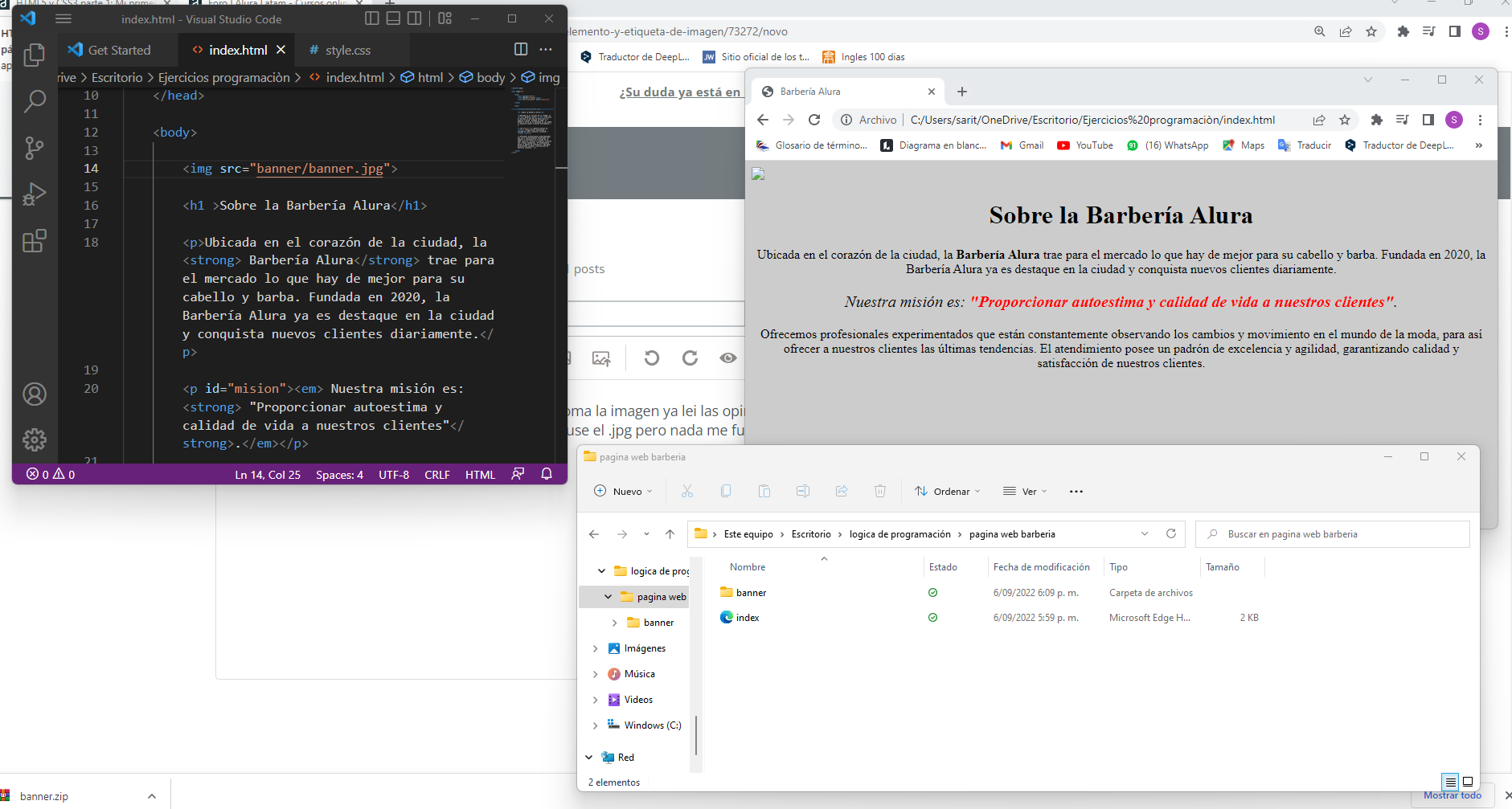Screen dimensions: 1512x809
Task: Click the VS Code minimap code preview
Action: (534, 119)
